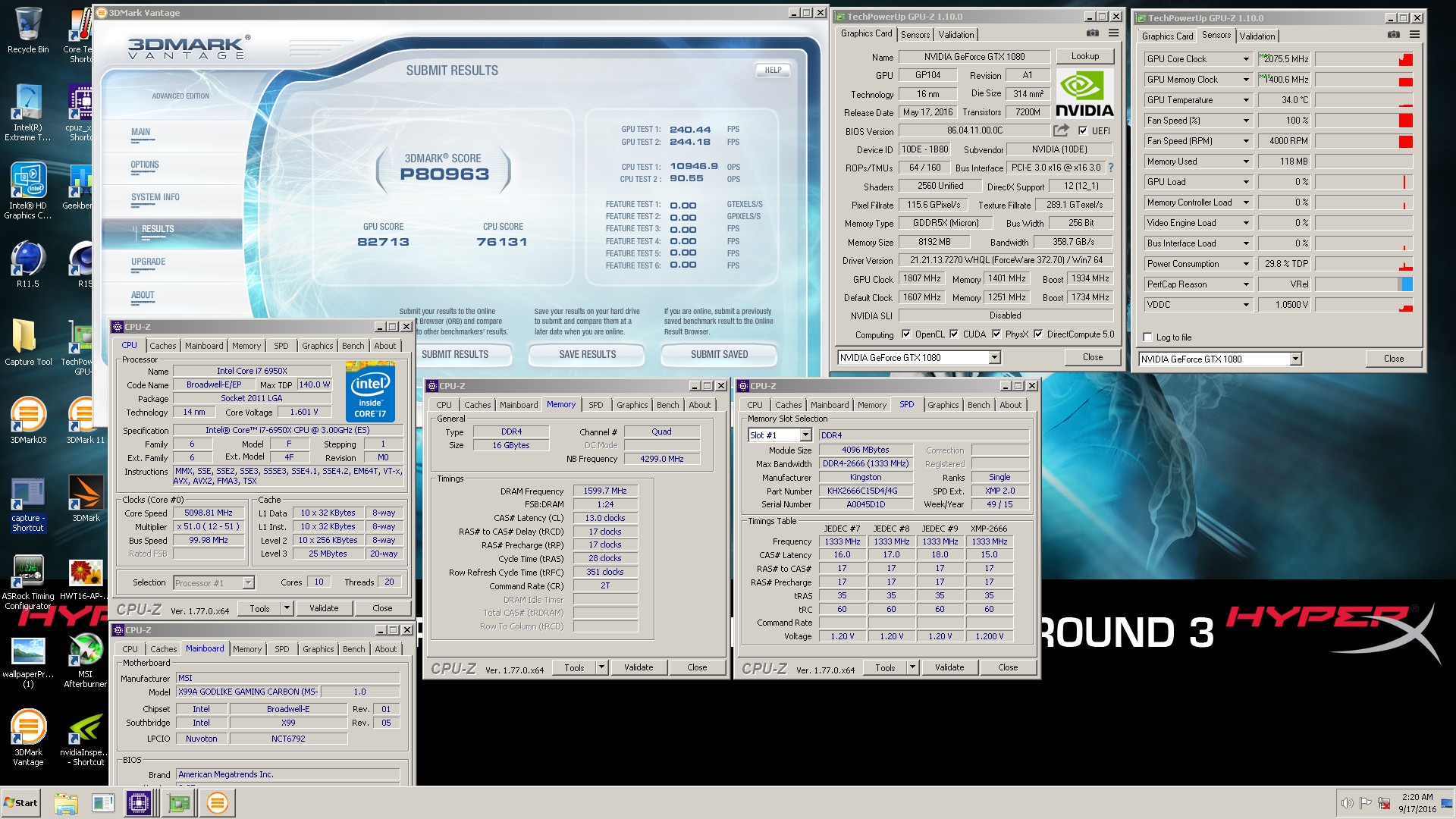Launch the 3DMark desktop icon
The width and height of the screenshot is (1456, 819).
(86, 498)
